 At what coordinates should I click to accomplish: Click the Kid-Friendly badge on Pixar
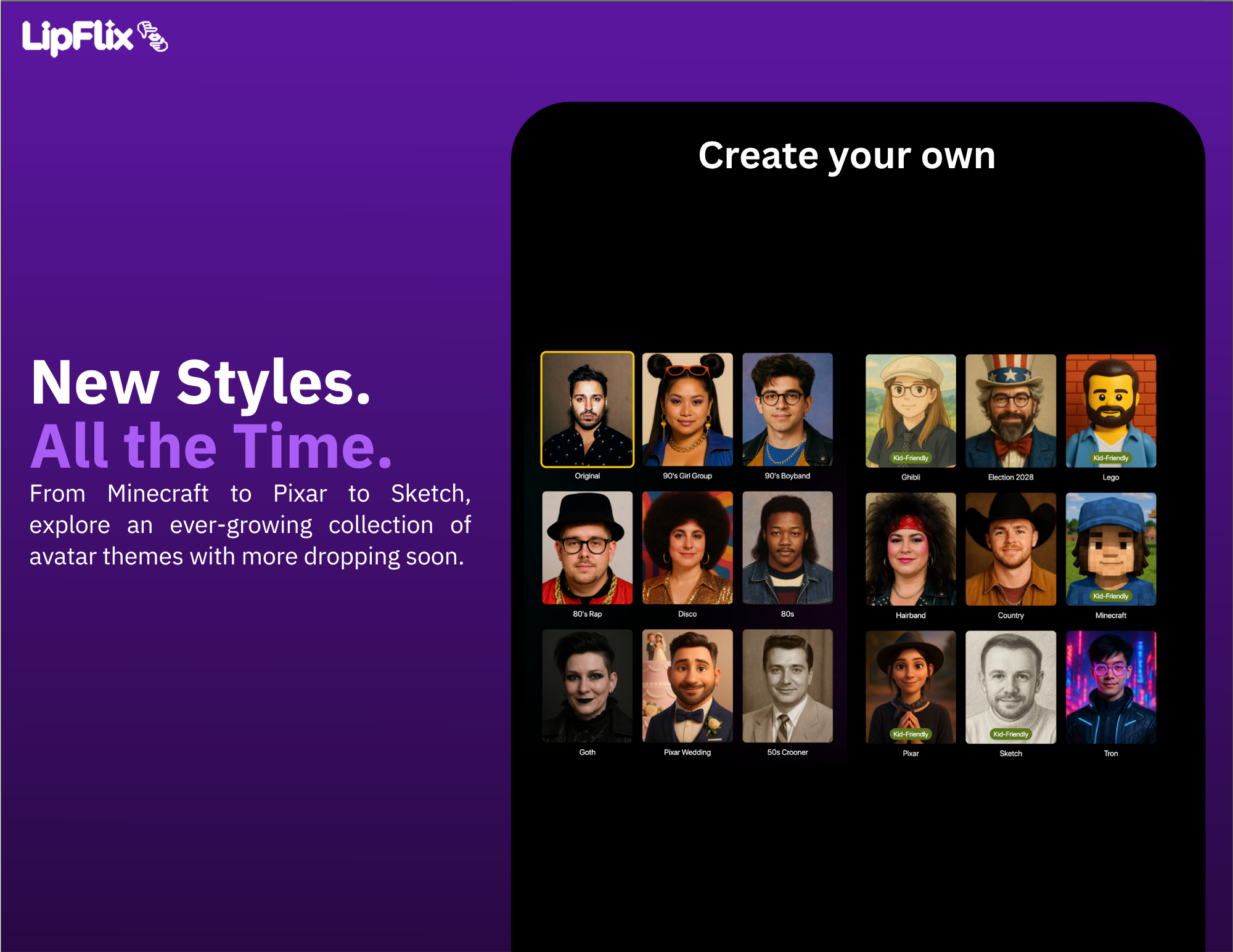[x=911, y=734]
